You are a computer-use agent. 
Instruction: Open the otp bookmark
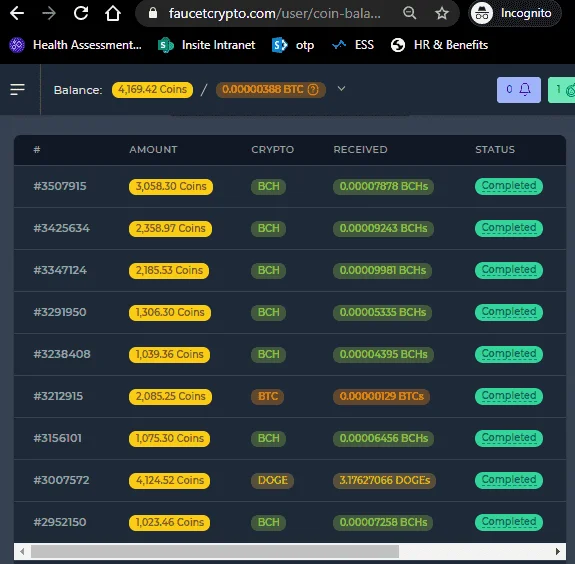[293, 45]
